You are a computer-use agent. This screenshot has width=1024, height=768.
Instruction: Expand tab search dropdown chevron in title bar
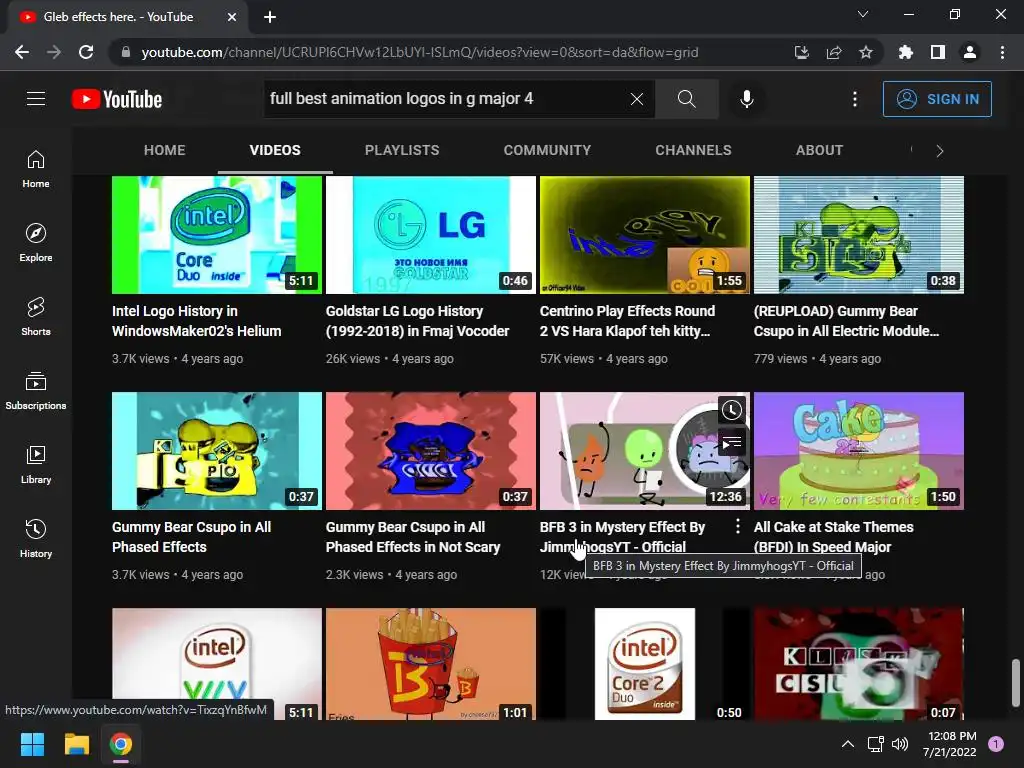click(863, 14)
